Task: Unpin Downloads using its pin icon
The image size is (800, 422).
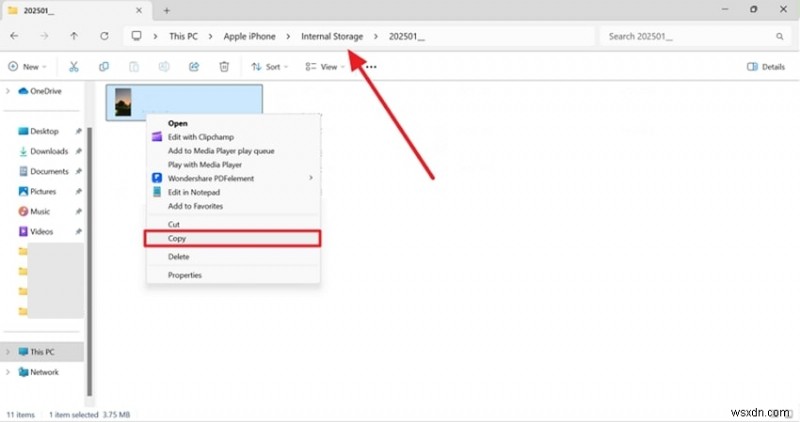Action: 79,151
